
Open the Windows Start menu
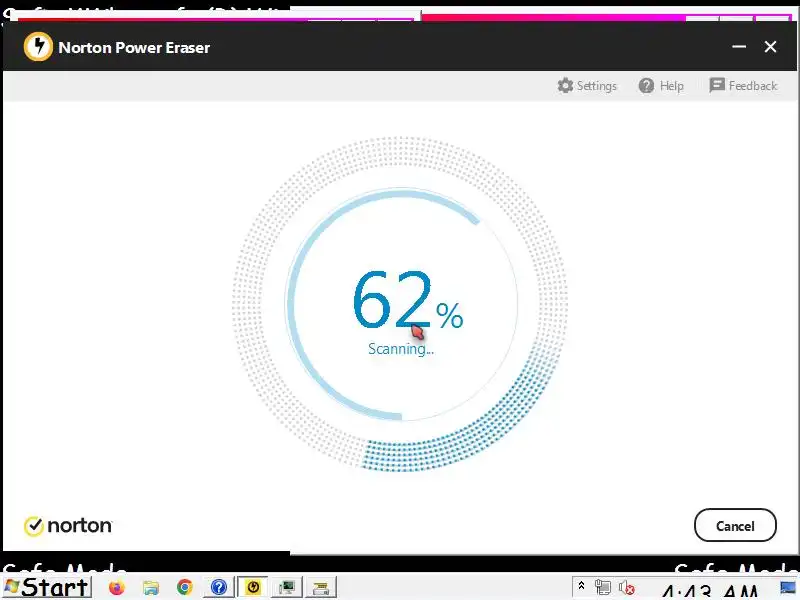(x=47, y=587)
